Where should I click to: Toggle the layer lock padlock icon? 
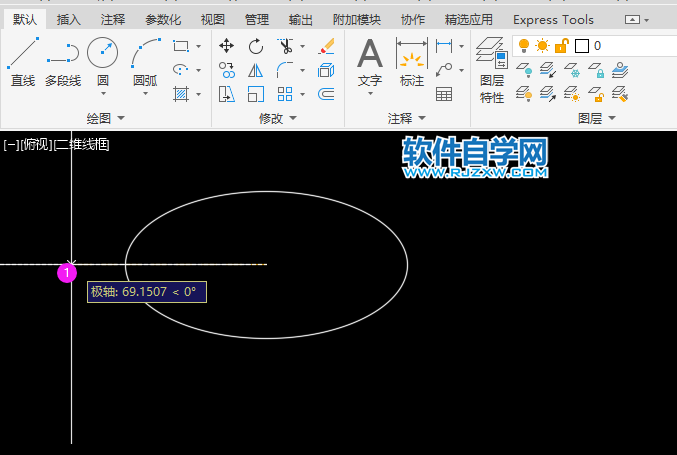(561, 46)
